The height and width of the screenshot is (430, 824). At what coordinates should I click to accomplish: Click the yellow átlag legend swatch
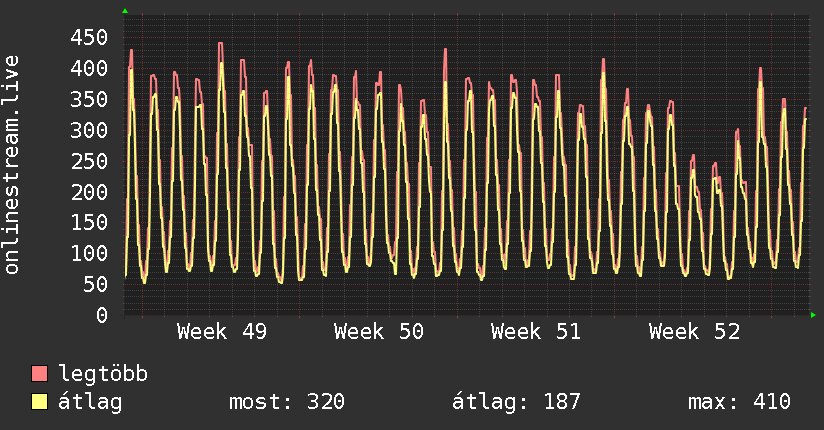point(40,402)
